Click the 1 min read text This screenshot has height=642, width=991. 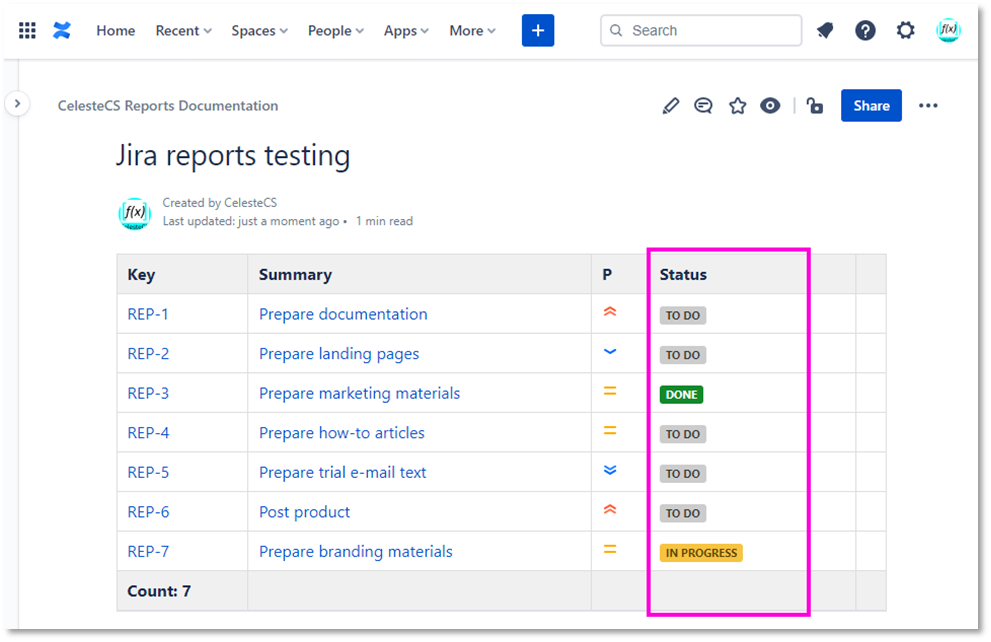coord(384,221)
